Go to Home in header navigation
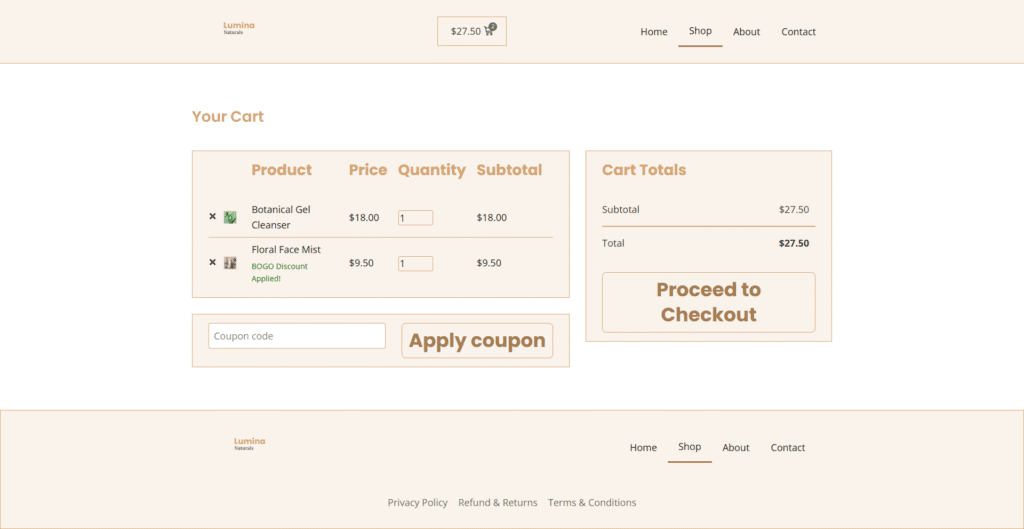This screenshot has height=529, width=1024. pos(654,32)
